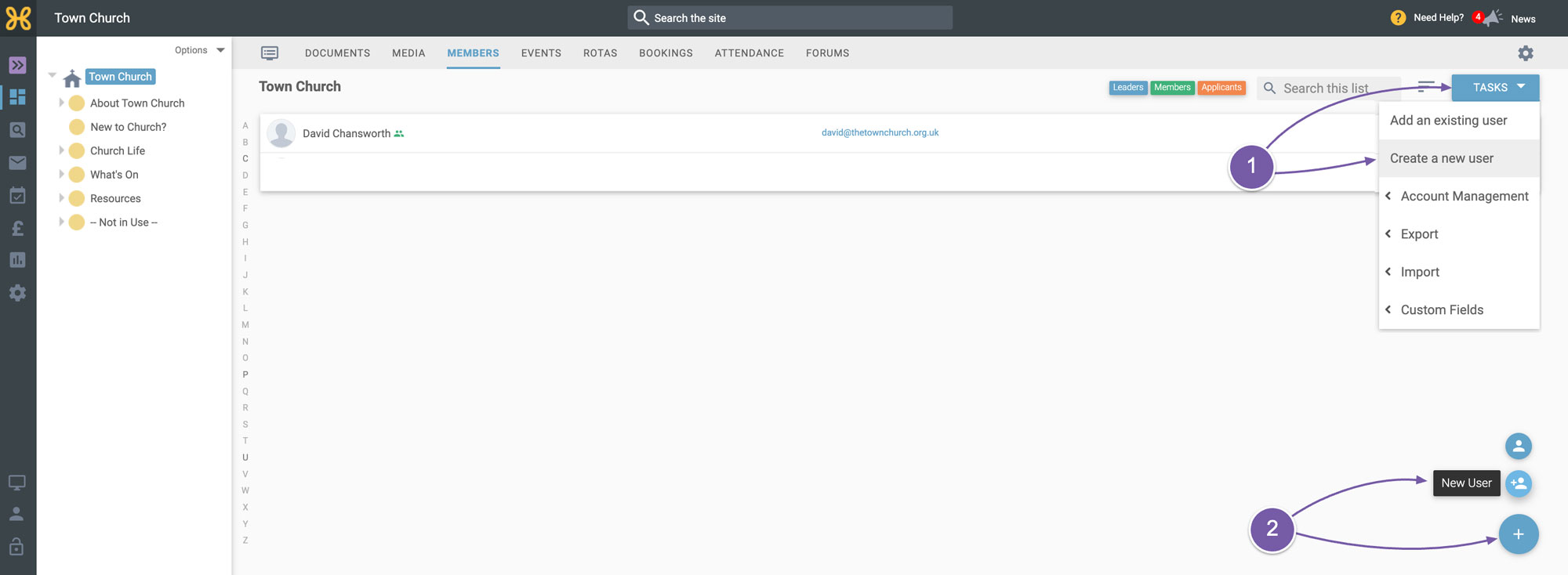Open News megaphone notifications icon

point(1493,17)
